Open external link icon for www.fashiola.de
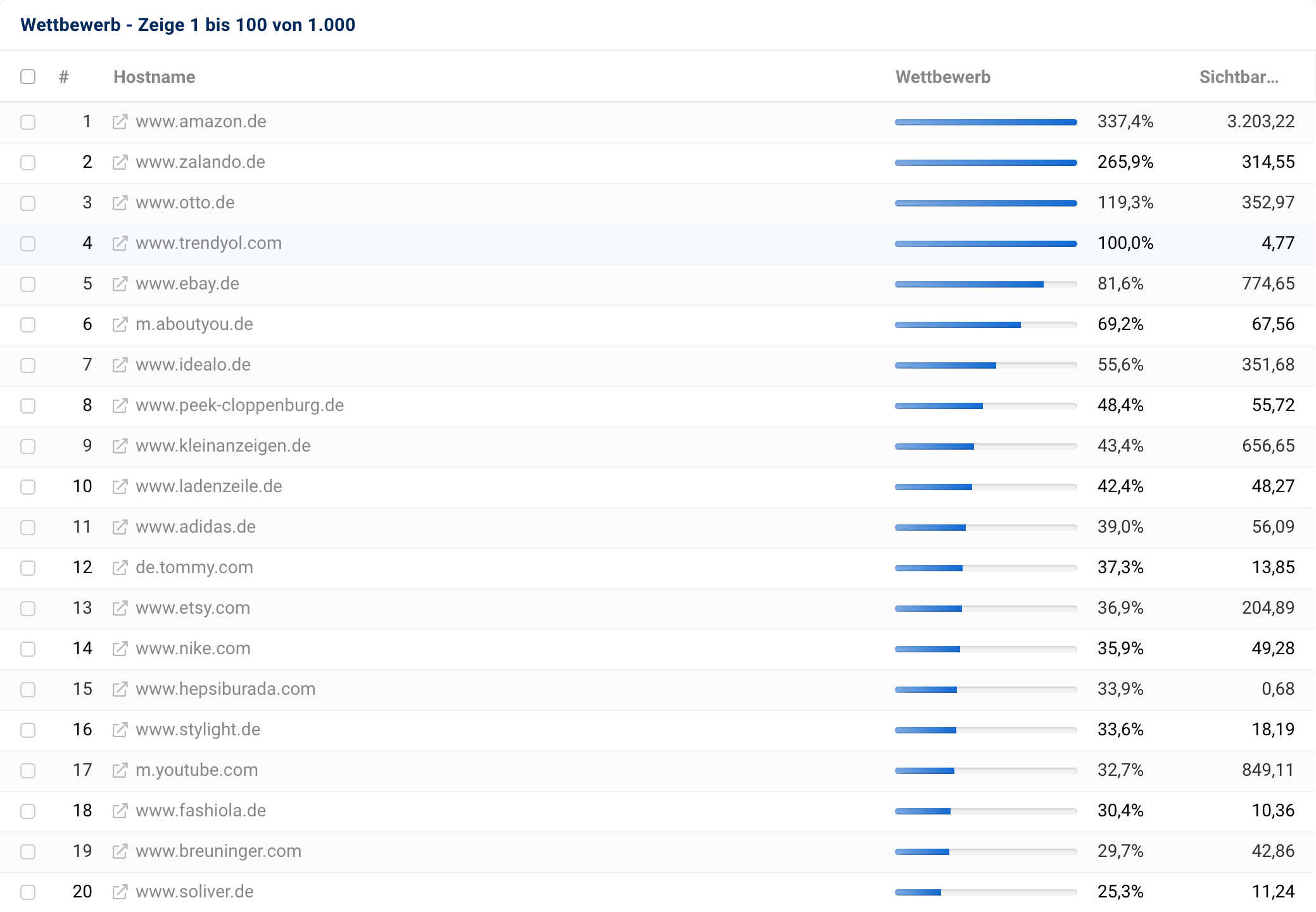 [120, 811]
